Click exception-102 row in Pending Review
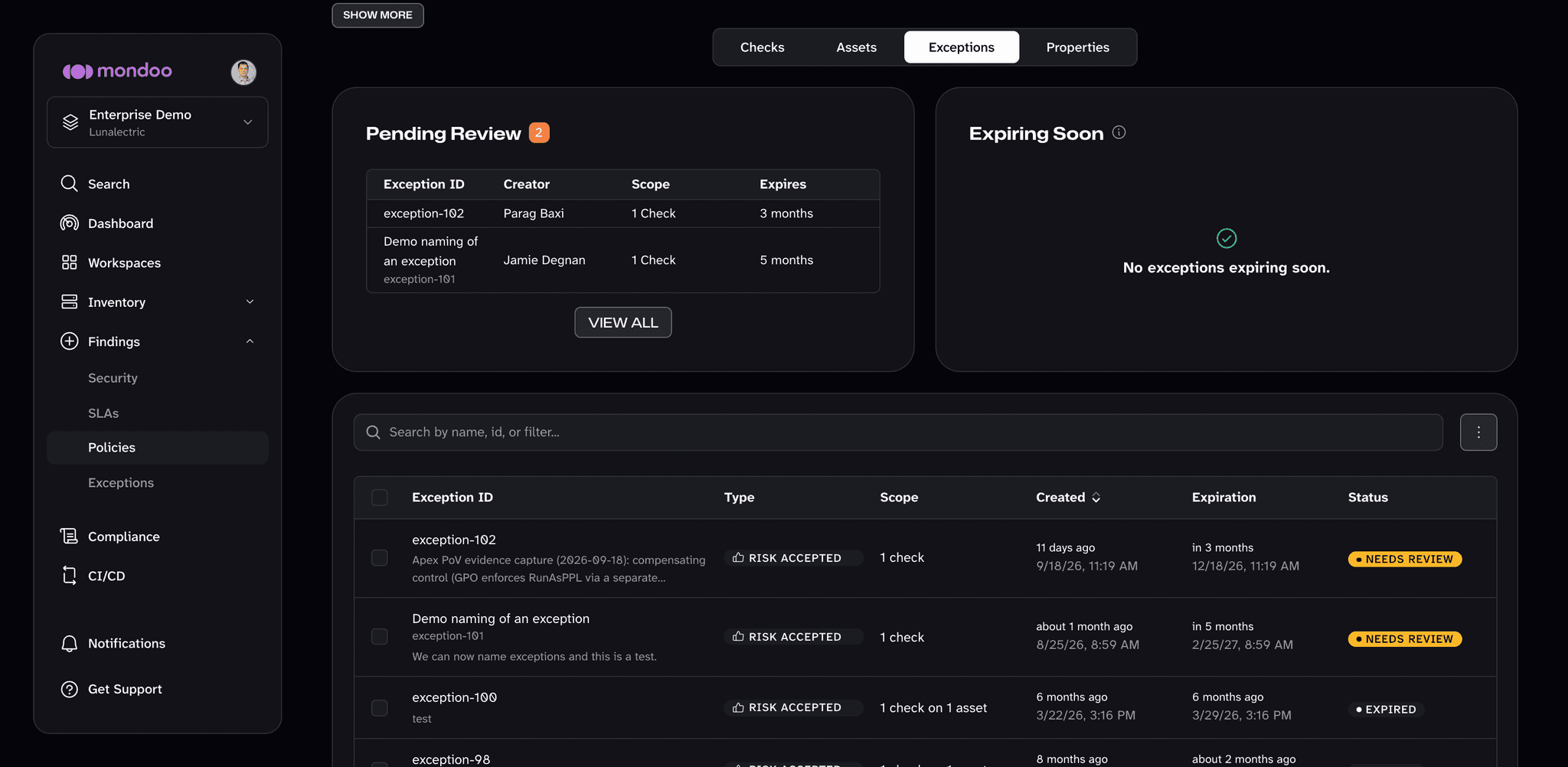1568x767 pixels. point(623,214)
